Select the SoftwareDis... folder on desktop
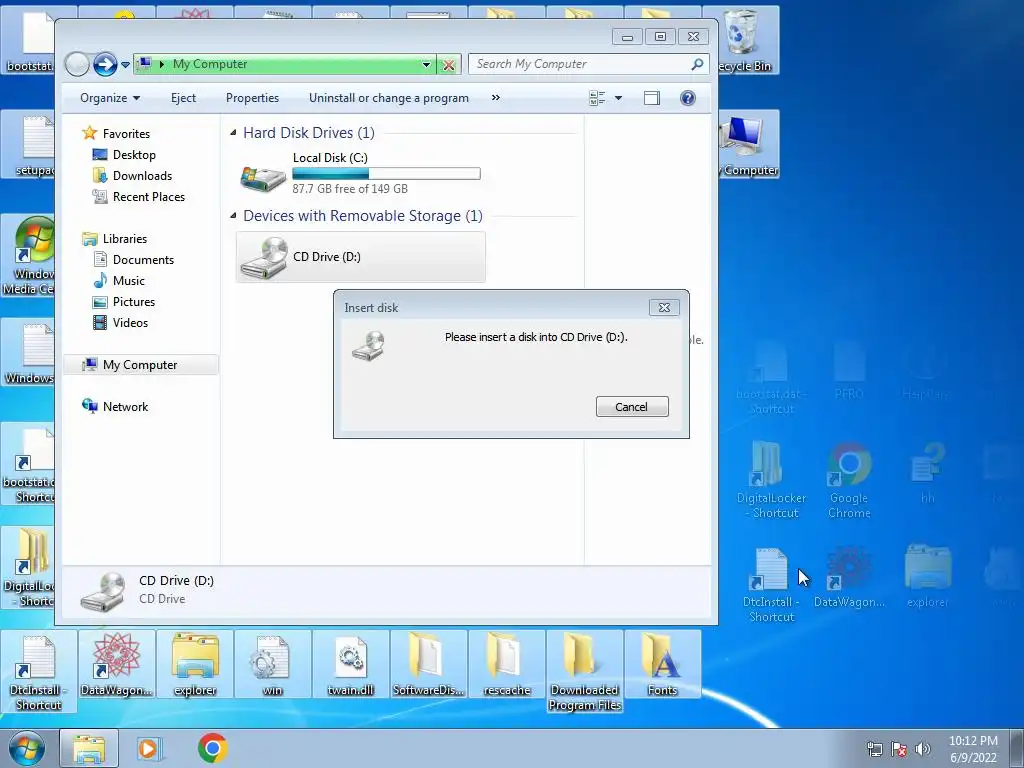The image size is (1024, 768). pyautogui.click(x=428, y=664)
